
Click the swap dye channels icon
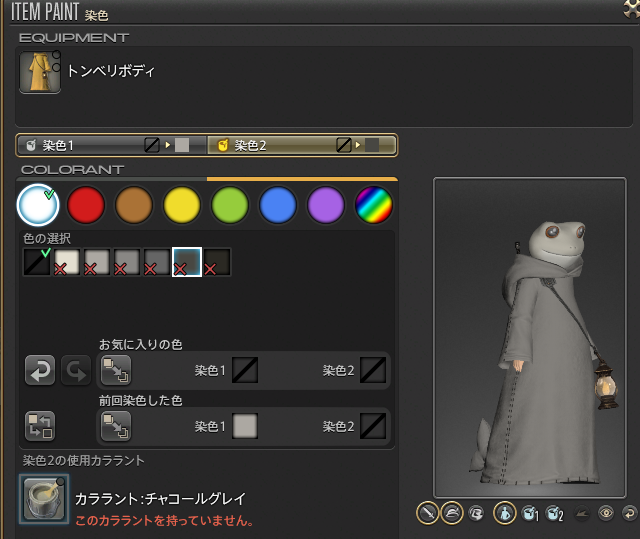pyautogui.click(x=40, y=425)
